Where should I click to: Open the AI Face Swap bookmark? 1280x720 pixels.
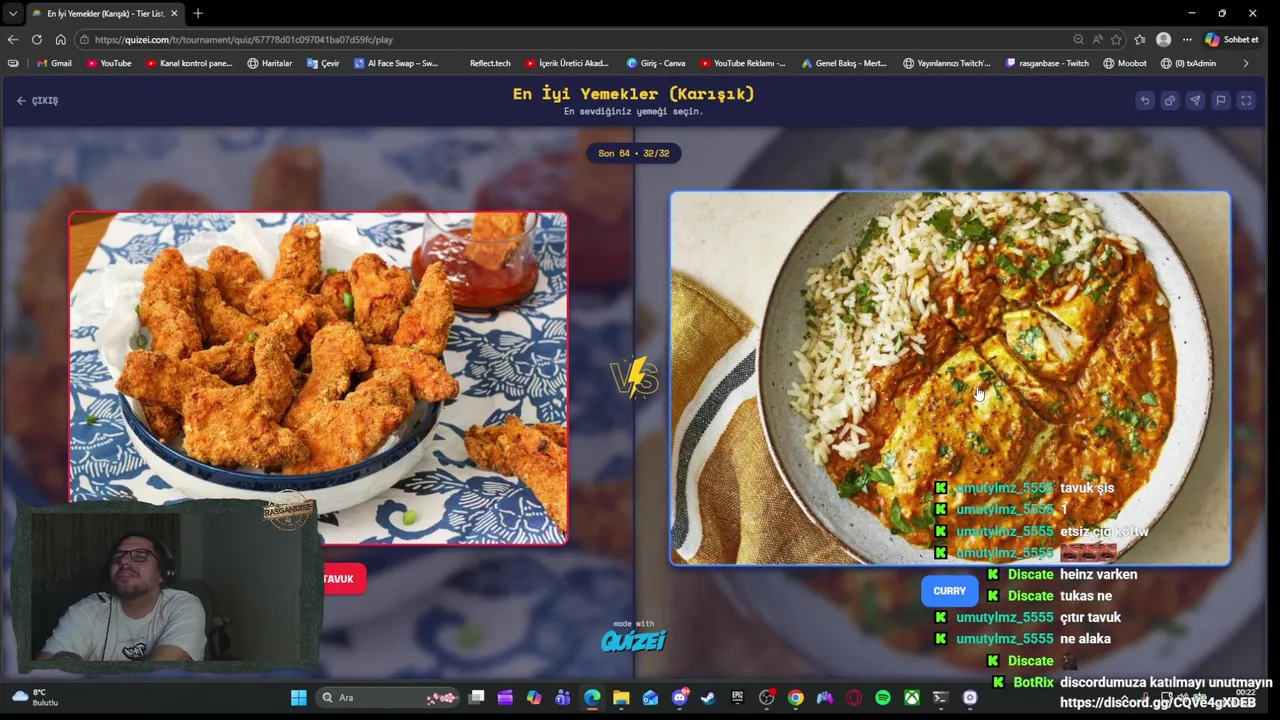point(396,63)
